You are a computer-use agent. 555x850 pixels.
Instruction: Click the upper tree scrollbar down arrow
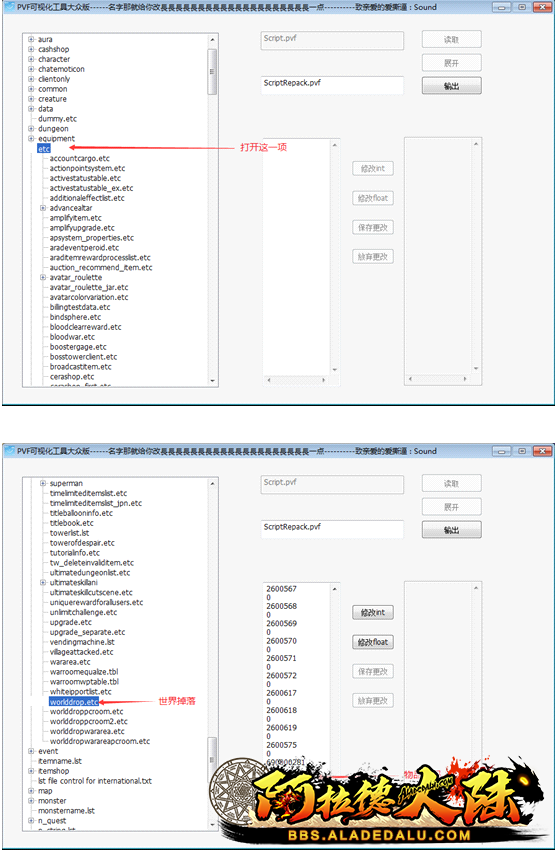(212, 381)
